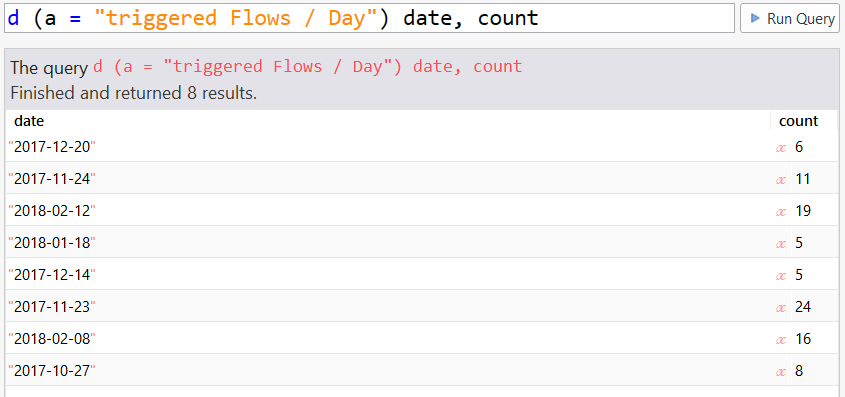Sort by the count column header
845x397 pixels.
(799, 121)
